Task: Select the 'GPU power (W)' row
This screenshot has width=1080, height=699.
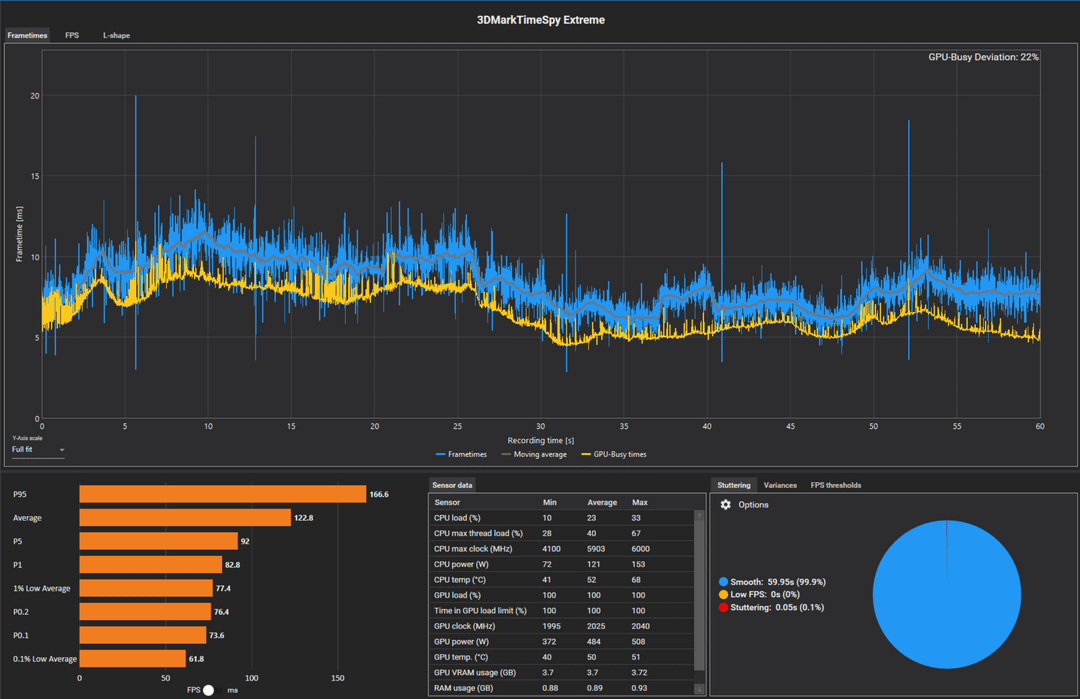Action: pos(562,642)
